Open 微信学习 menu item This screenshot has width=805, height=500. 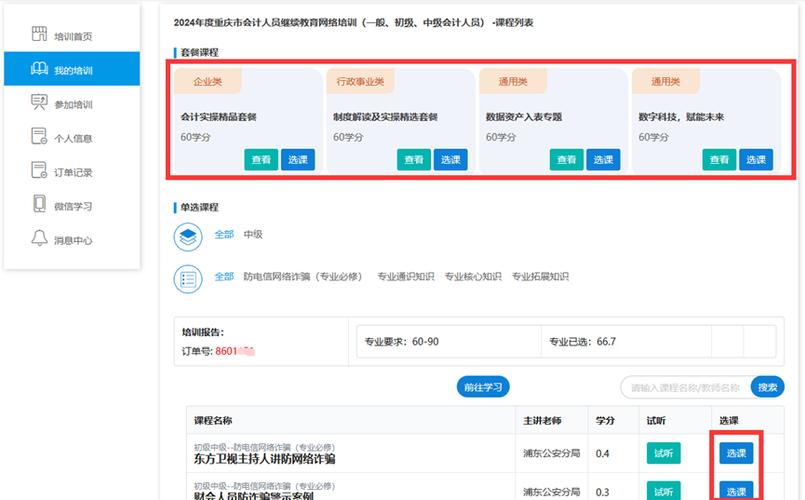pos(72,206)
